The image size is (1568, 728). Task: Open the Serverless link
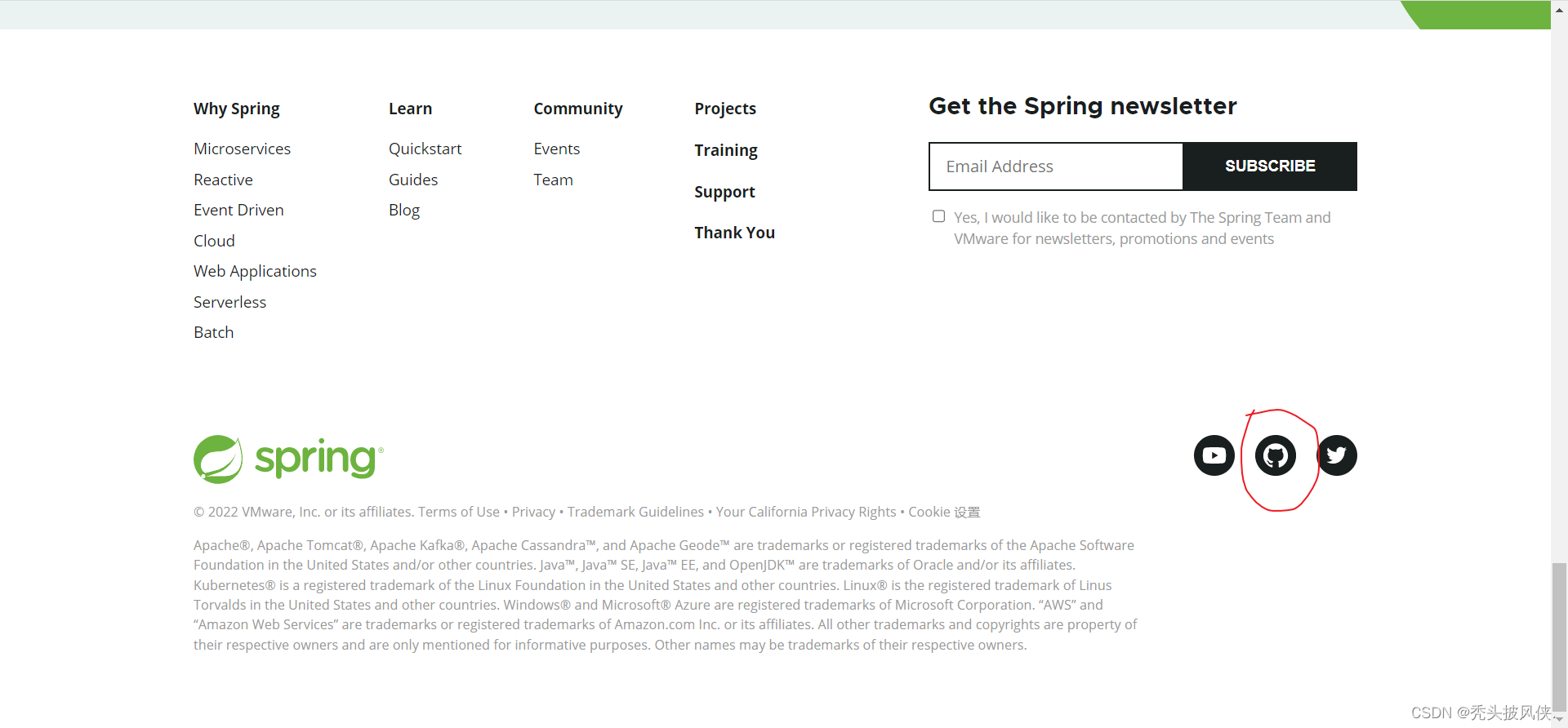pos(229,302)
